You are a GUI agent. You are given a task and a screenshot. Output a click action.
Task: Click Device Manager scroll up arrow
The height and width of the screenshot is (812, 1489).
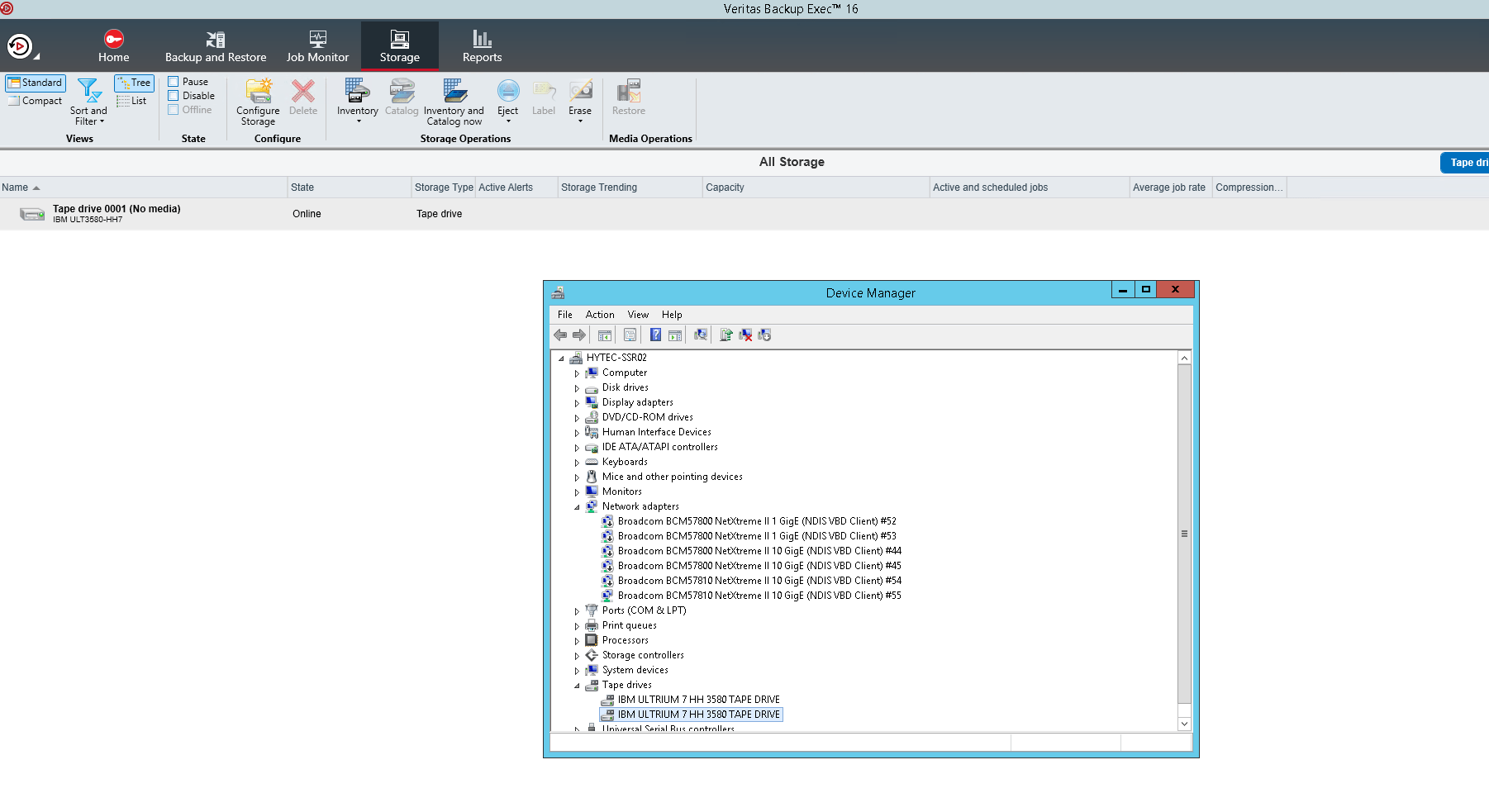tap(1184, 358)
